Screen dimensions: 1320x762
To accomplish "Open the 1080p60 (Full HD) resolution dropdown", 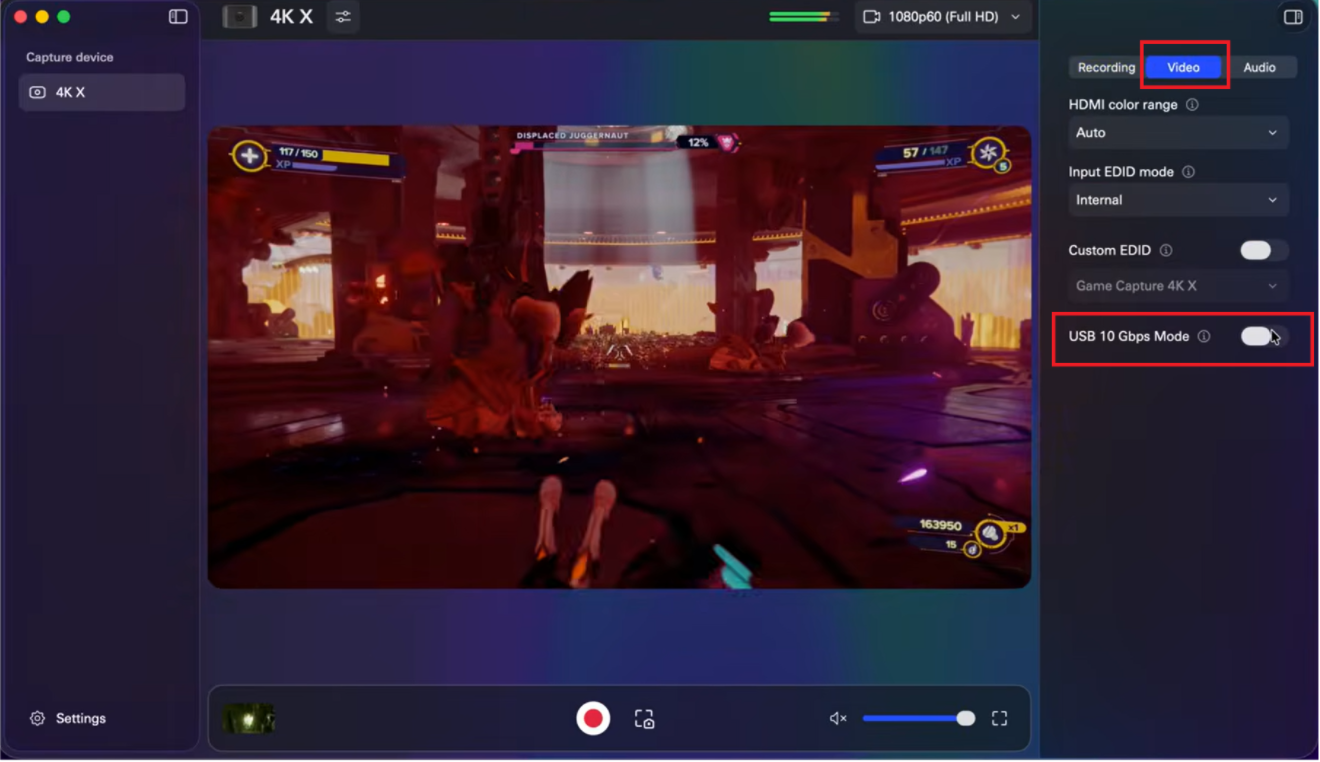I will click(943, 17).
